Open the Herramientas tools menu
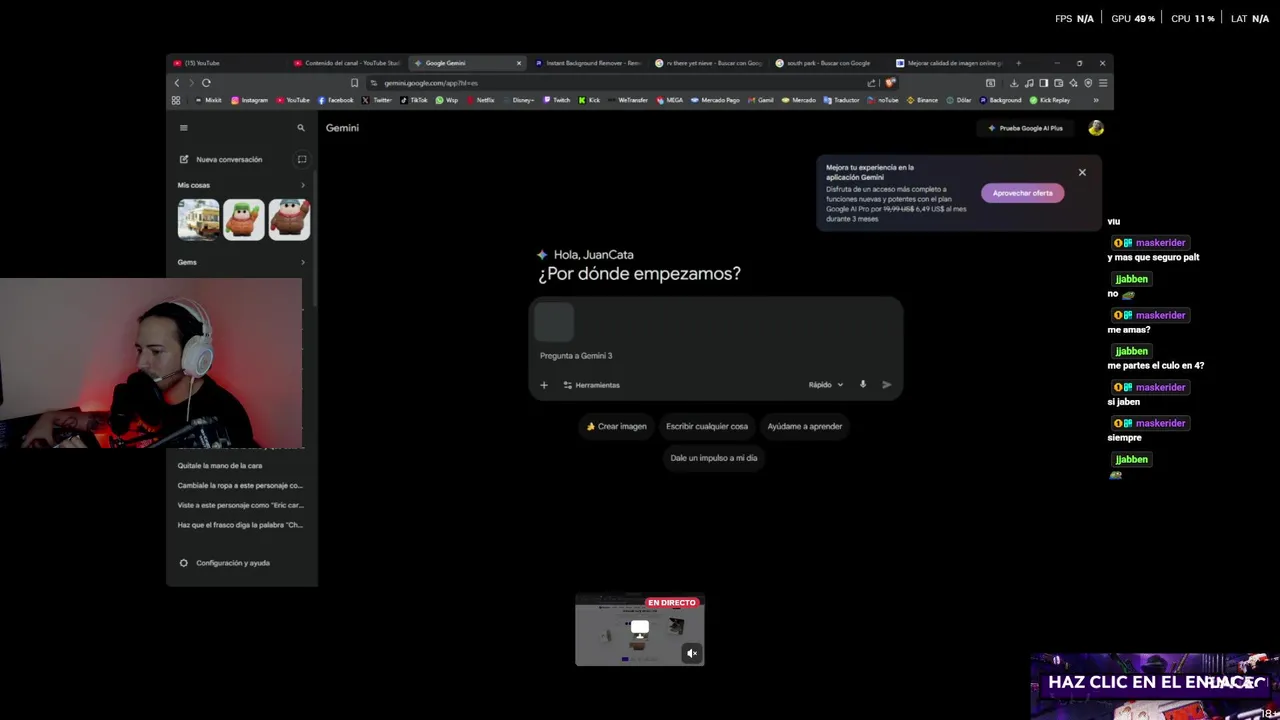This screenshot has width=1280, height=720. tap(591, 385)
